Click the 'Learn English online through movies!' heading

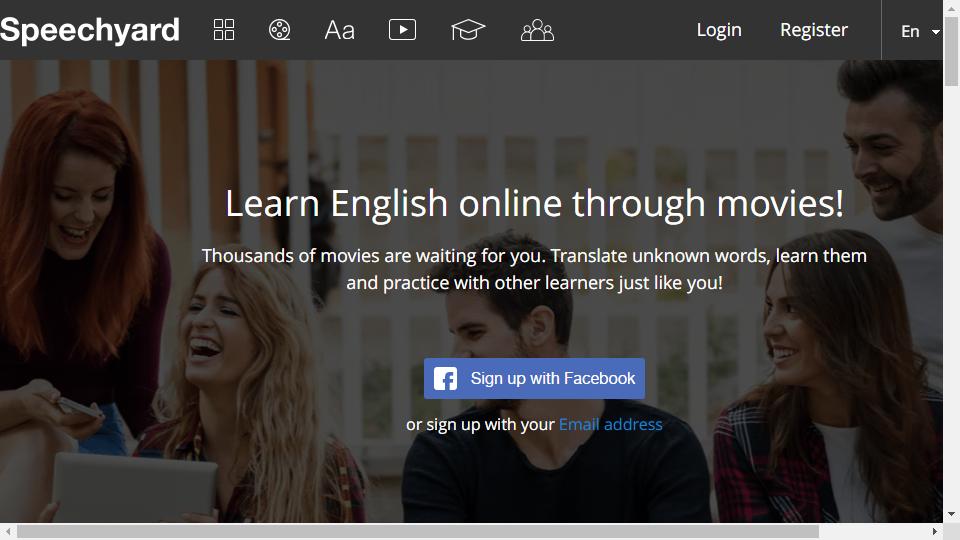534,204
